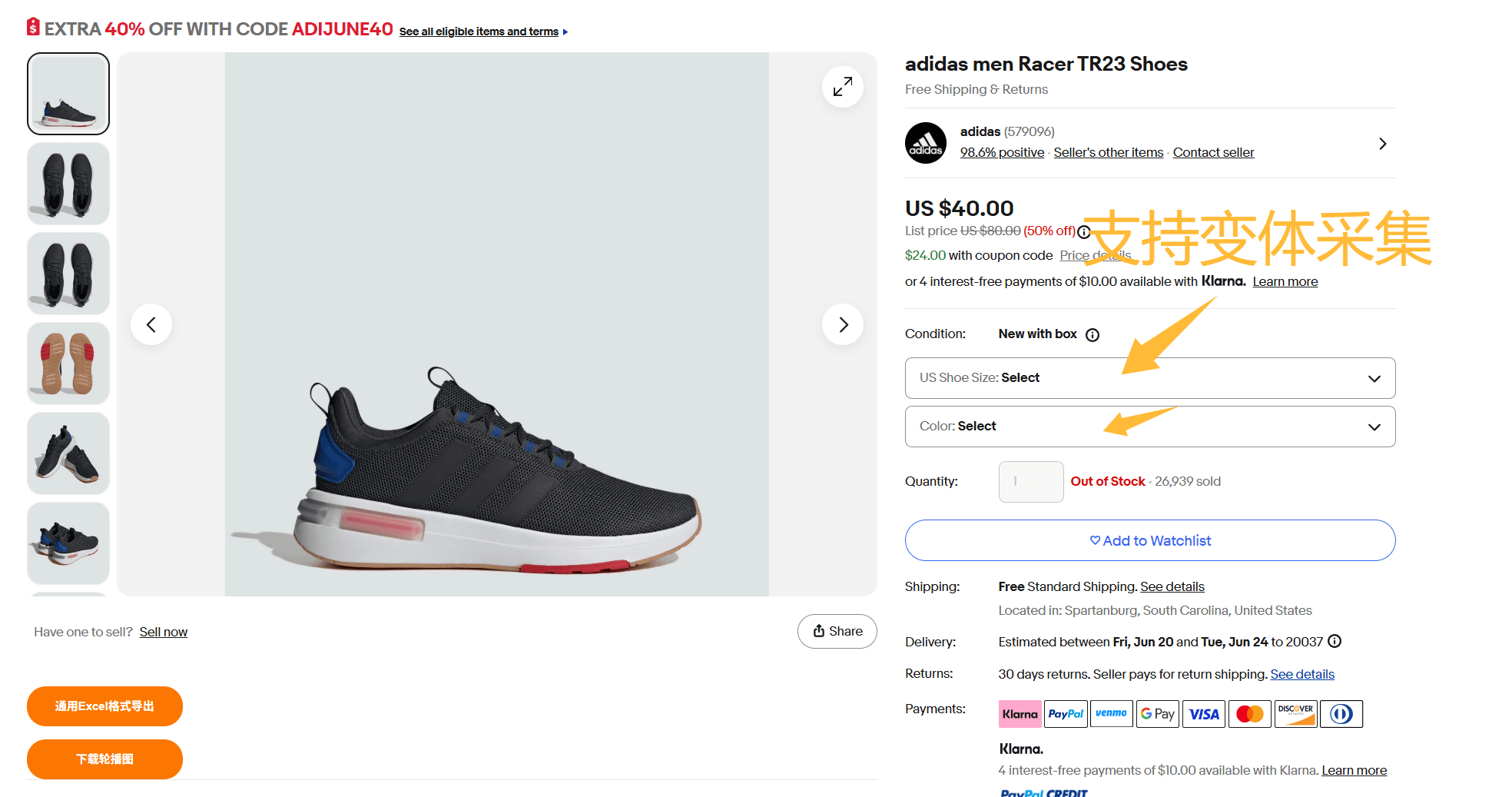Click the orange download carousel images button

click(104, 759)
